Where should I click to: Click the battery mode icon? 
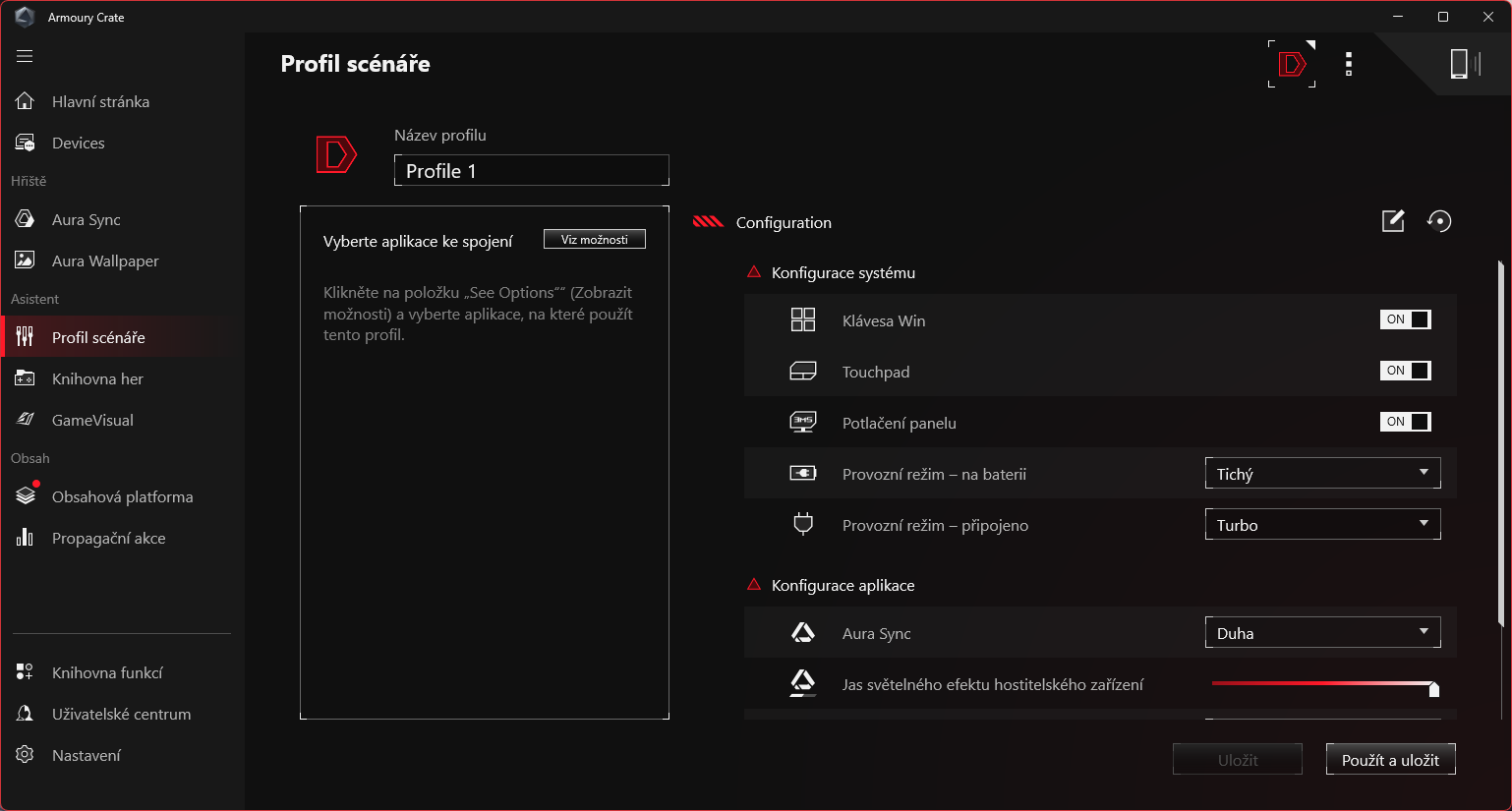(x=803, y=473)
